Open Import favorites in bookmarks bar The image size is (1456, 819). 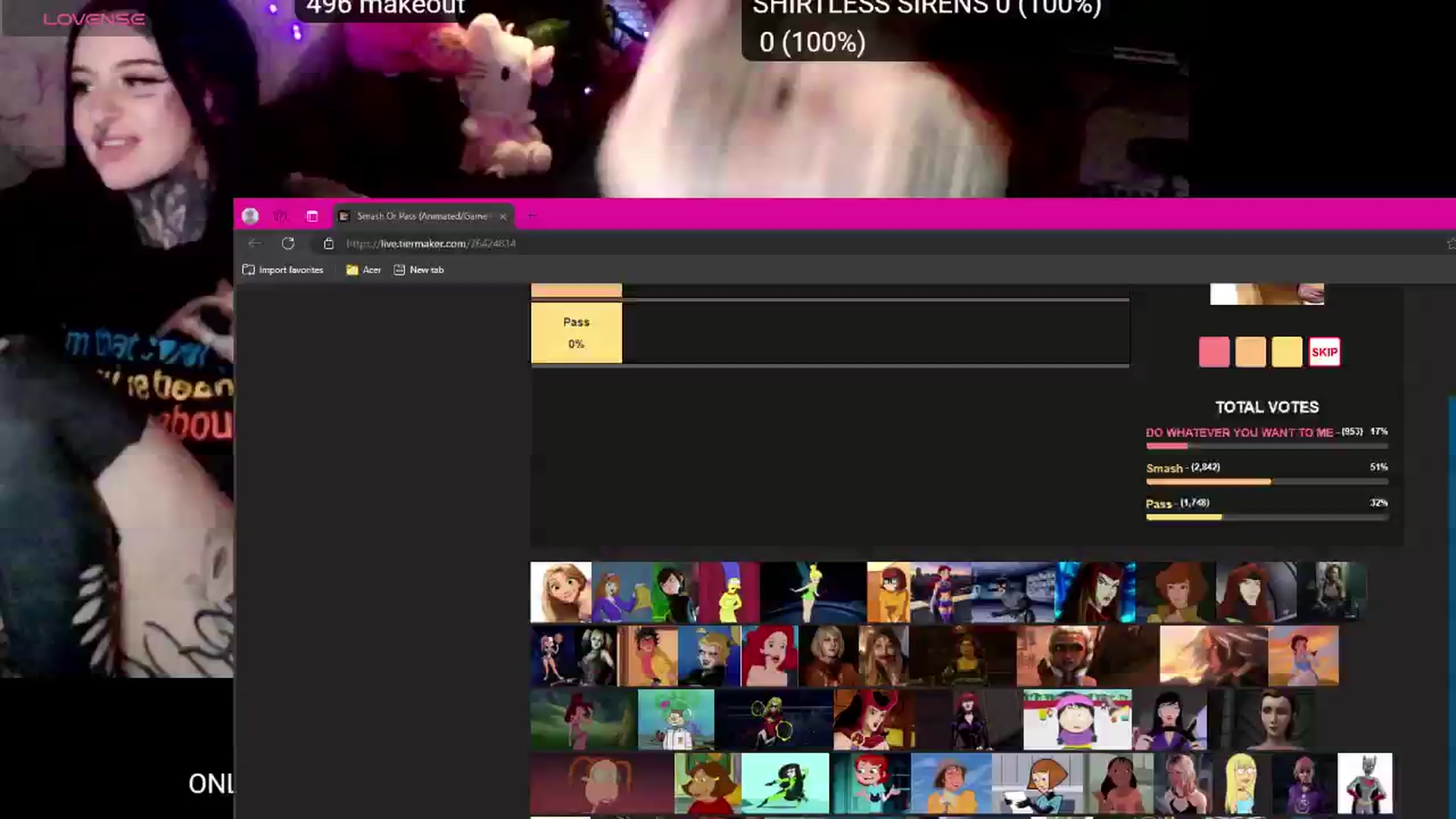pos(283,270)
